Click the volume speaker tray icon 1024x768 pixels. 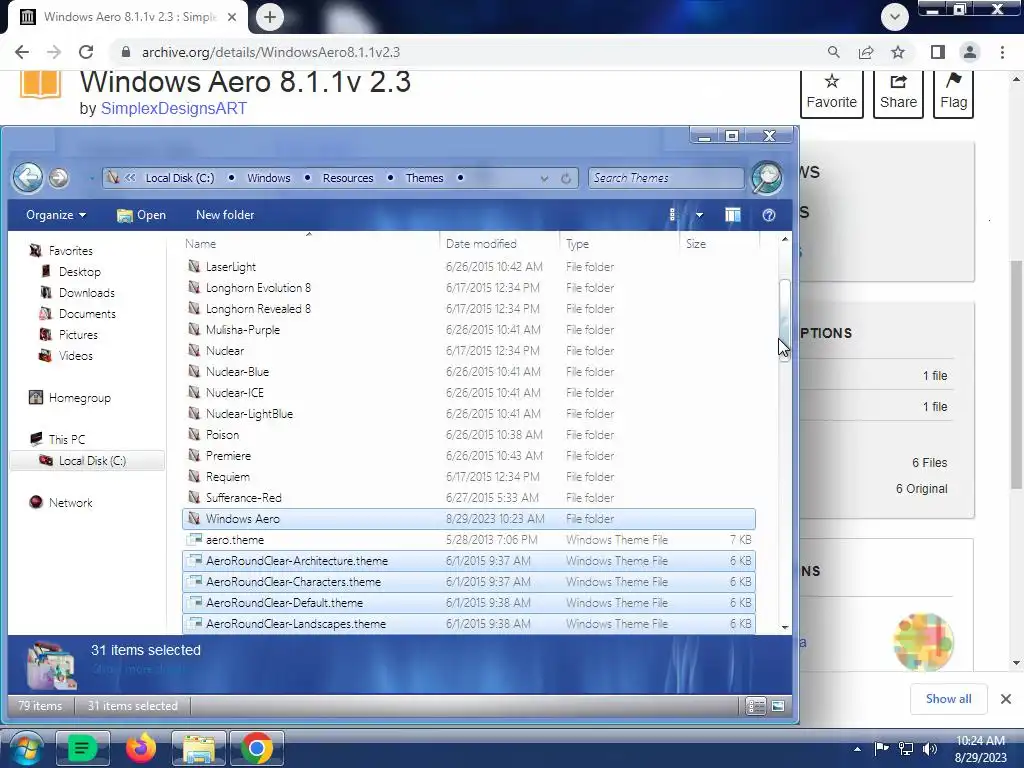[929, 749]
